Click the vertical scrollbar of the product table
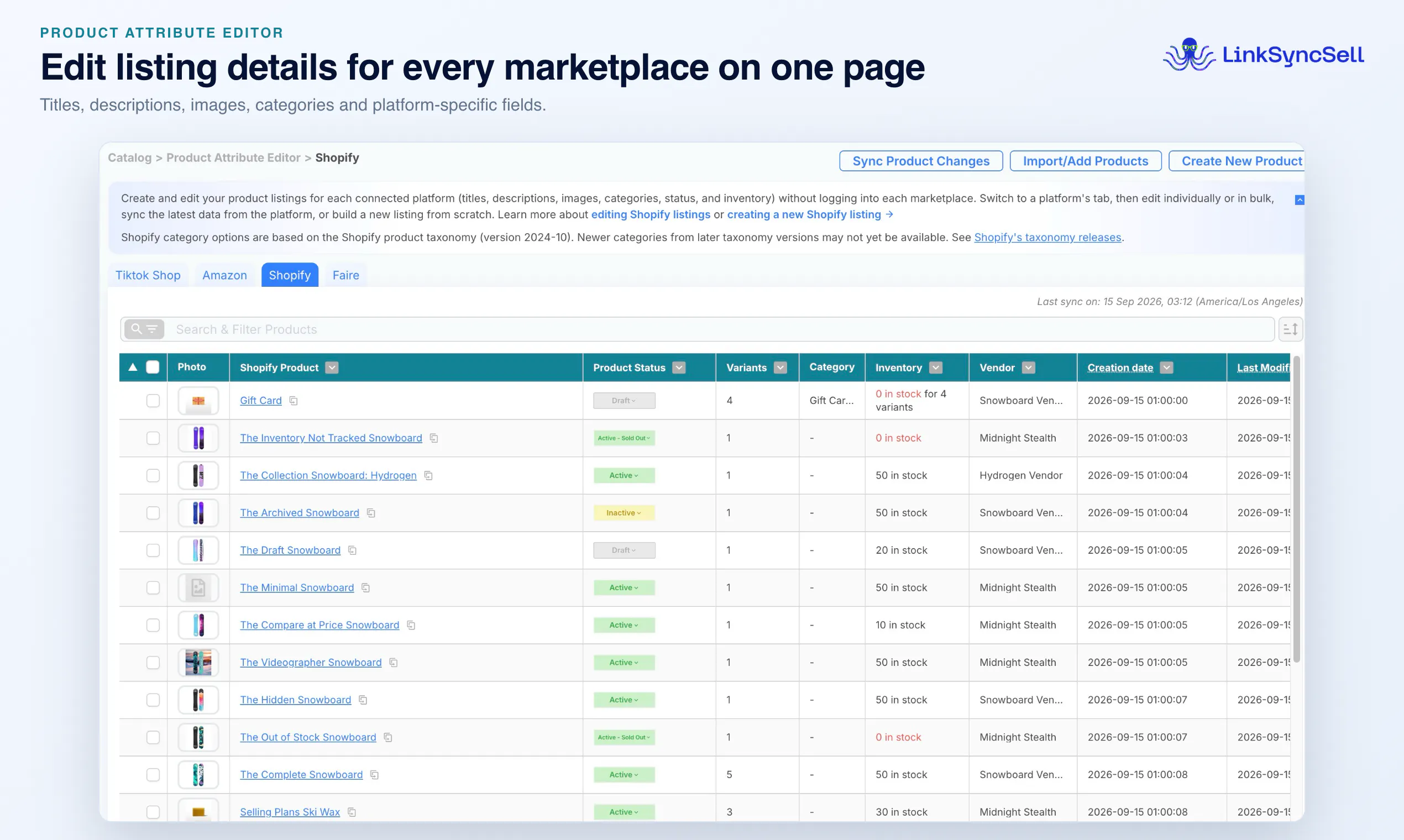 [x=1296, y=510]
